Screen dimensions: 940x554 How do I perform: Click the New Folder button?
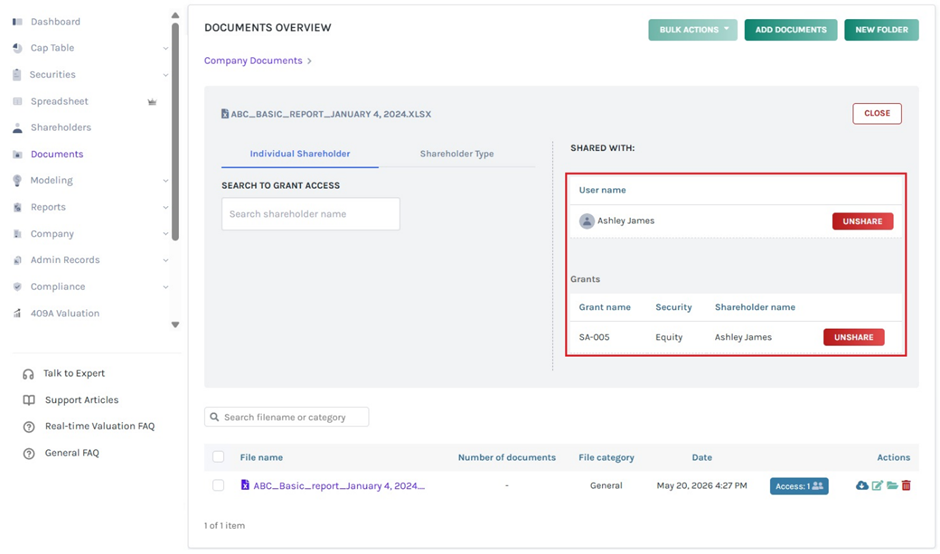click(x=881, y=30)
